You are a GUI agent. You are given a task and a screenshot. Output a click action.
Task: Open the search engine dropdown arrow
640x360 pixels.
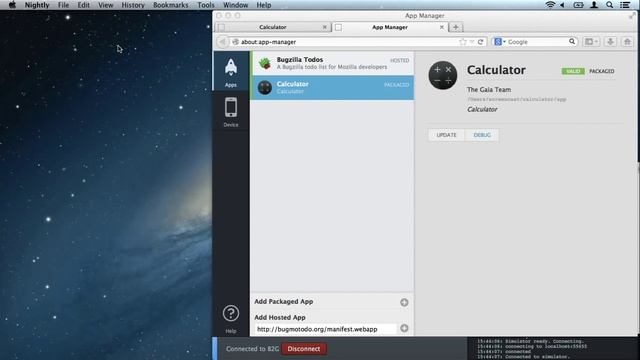pyautogui.click(x=504, y=42)
